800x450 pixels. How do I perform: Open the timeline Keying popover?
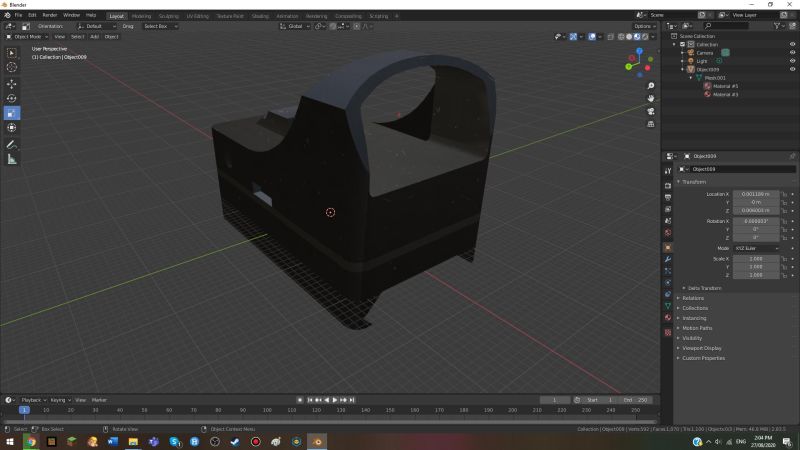click(x=60, y=400)
